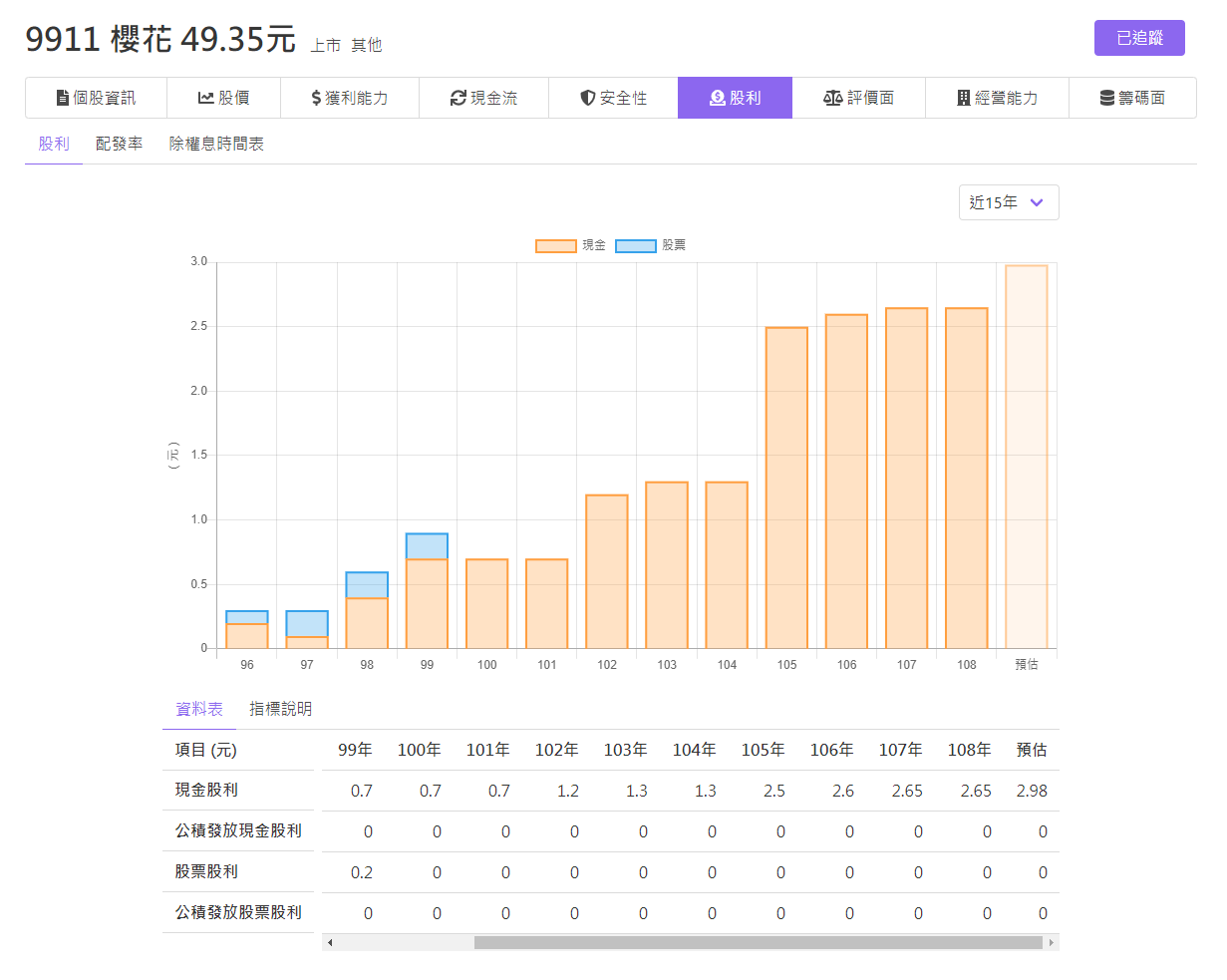Screen dimensions: 1227x980
Task: Select the 資料表 tab
Action: (x=199, y=709)
